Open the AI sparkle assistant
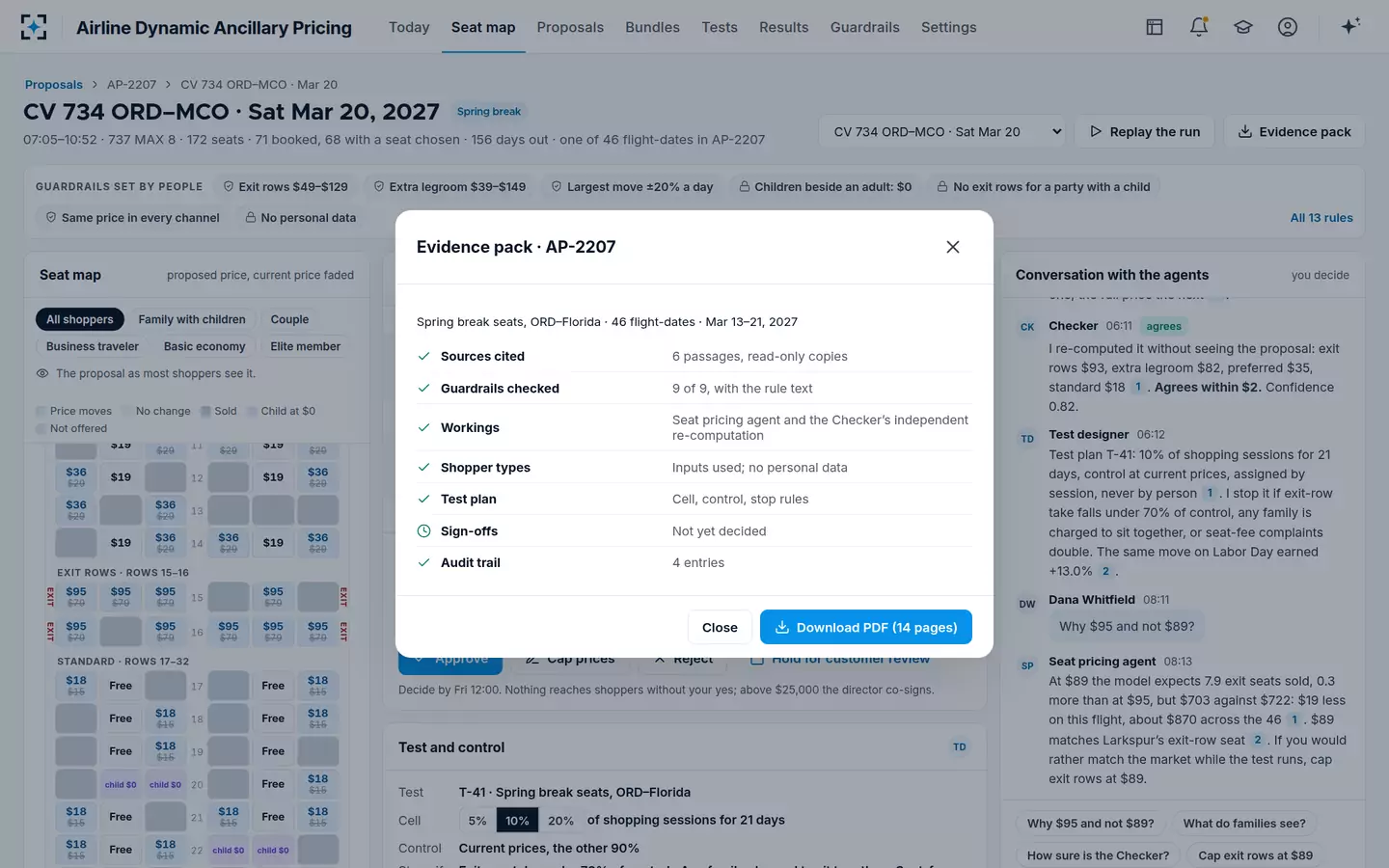Screen dimensions: 1389x868 tap(1350, 26)
